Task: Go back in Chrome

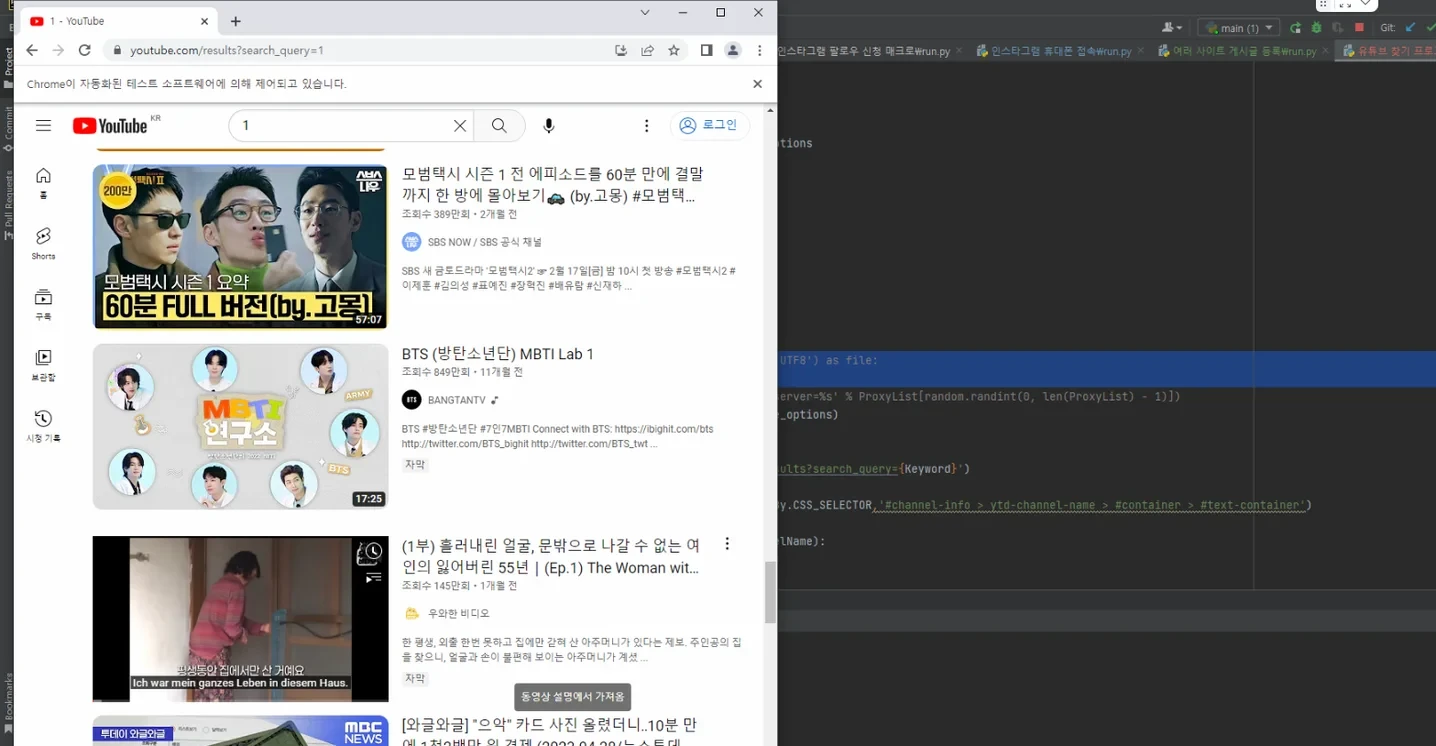Action: 32,50
